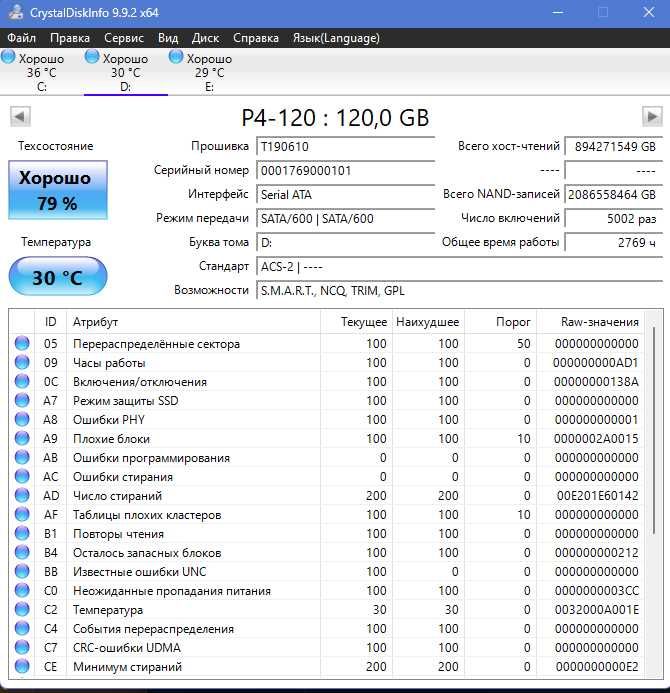Click the 30 °C temperature button
Viewport: 670px width, 693px height.
coord(57,277)
